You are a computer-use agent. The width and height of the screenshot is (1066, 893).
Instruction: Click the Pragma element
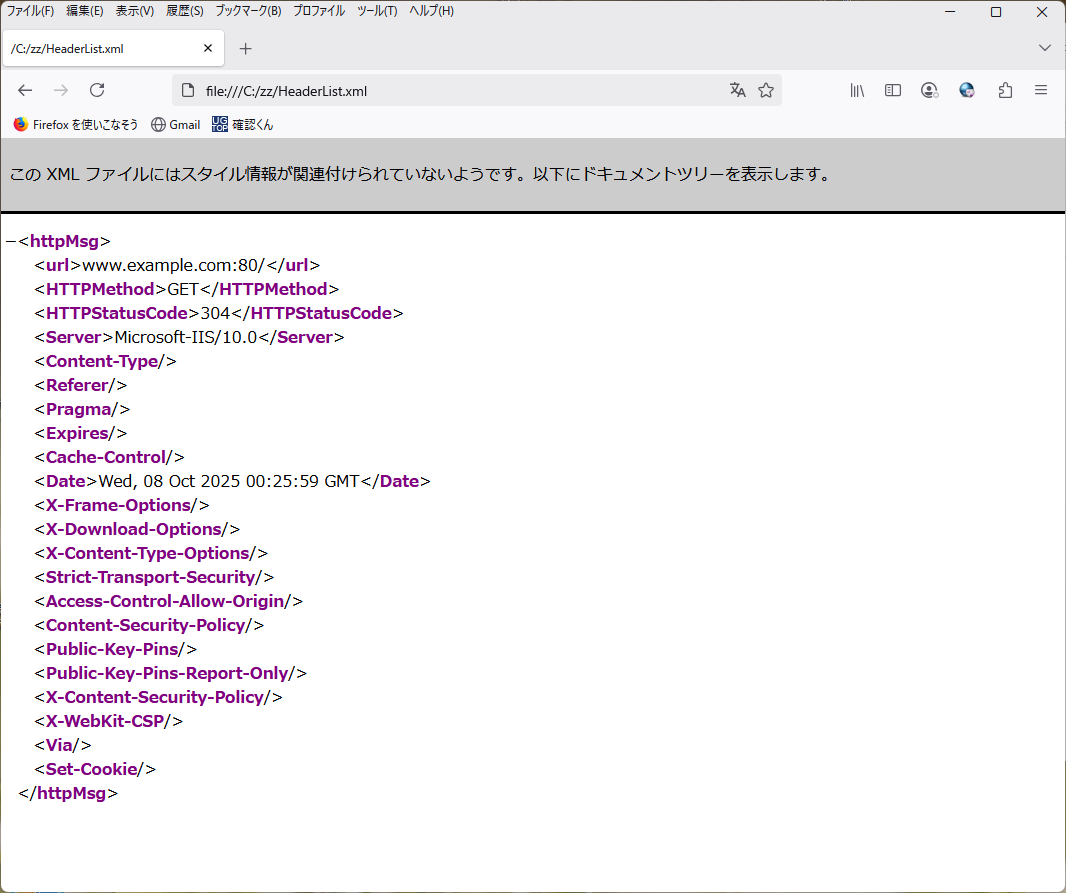click(82, 409)
